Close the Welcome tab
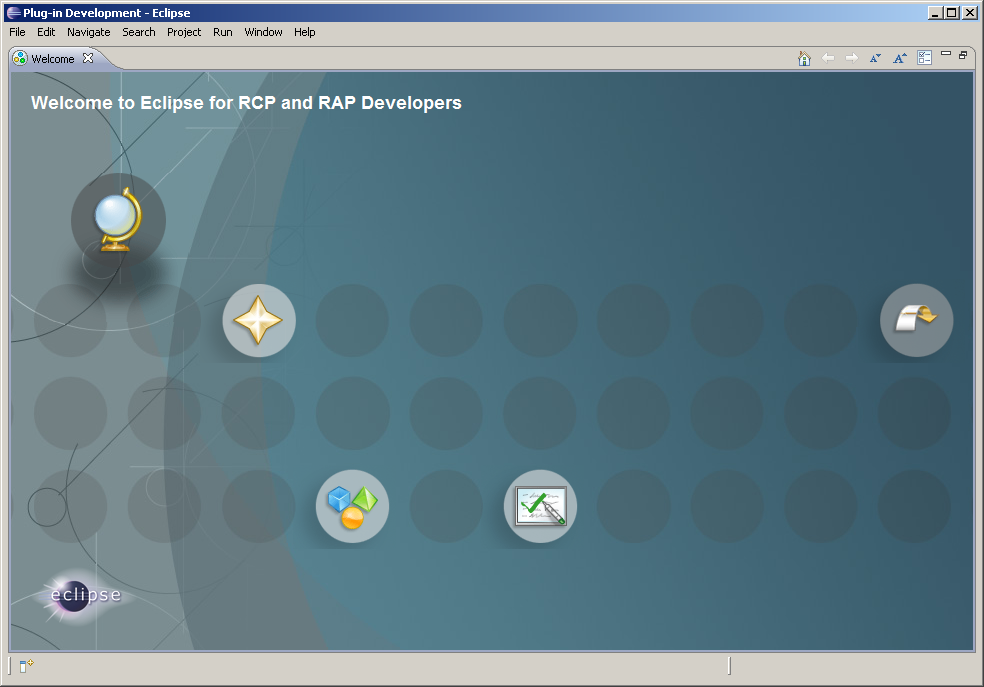The image size is (984, 687). (x=88, y=58)
